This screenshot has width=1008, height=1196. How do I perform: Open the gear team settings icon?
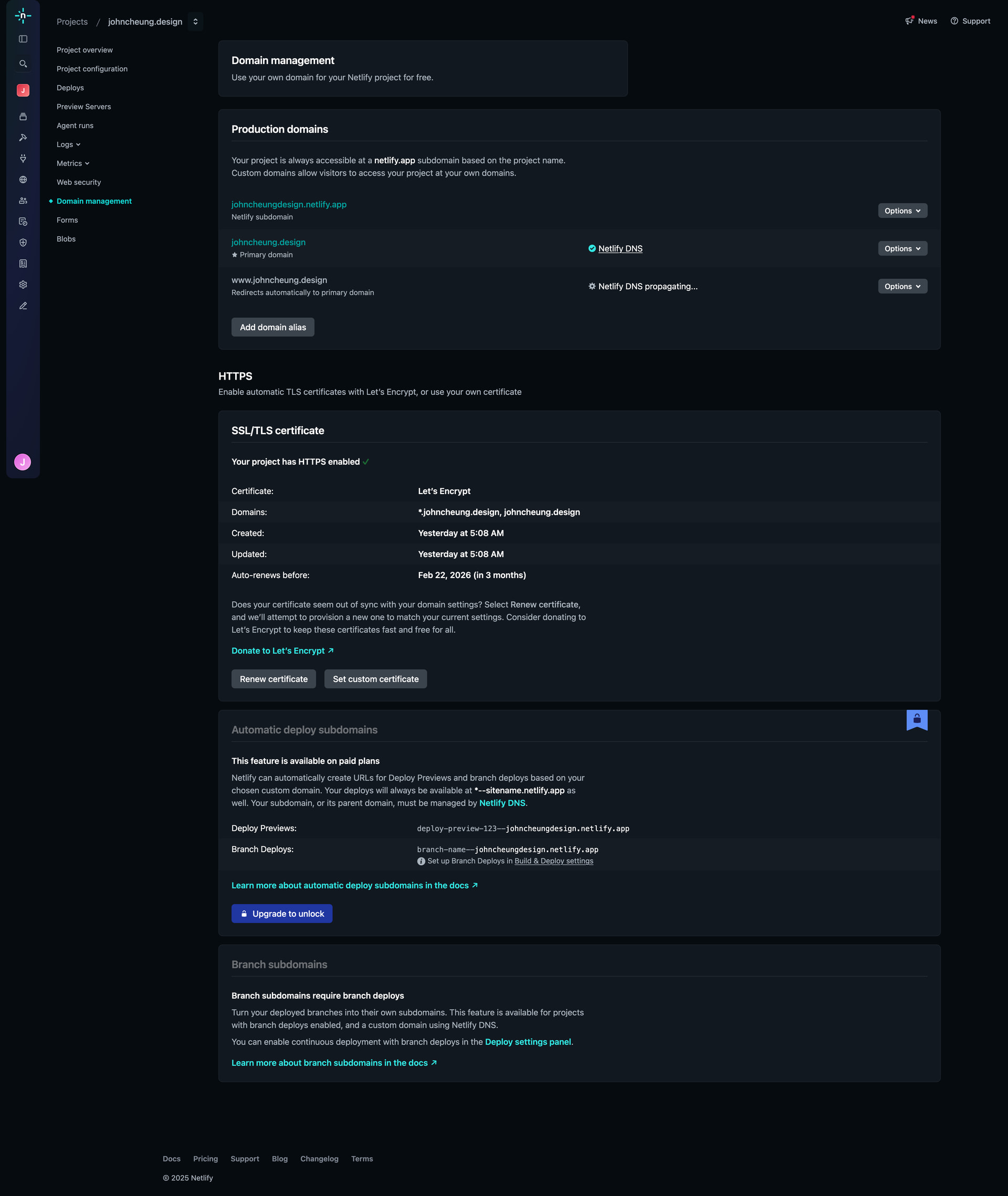(23, 285)
